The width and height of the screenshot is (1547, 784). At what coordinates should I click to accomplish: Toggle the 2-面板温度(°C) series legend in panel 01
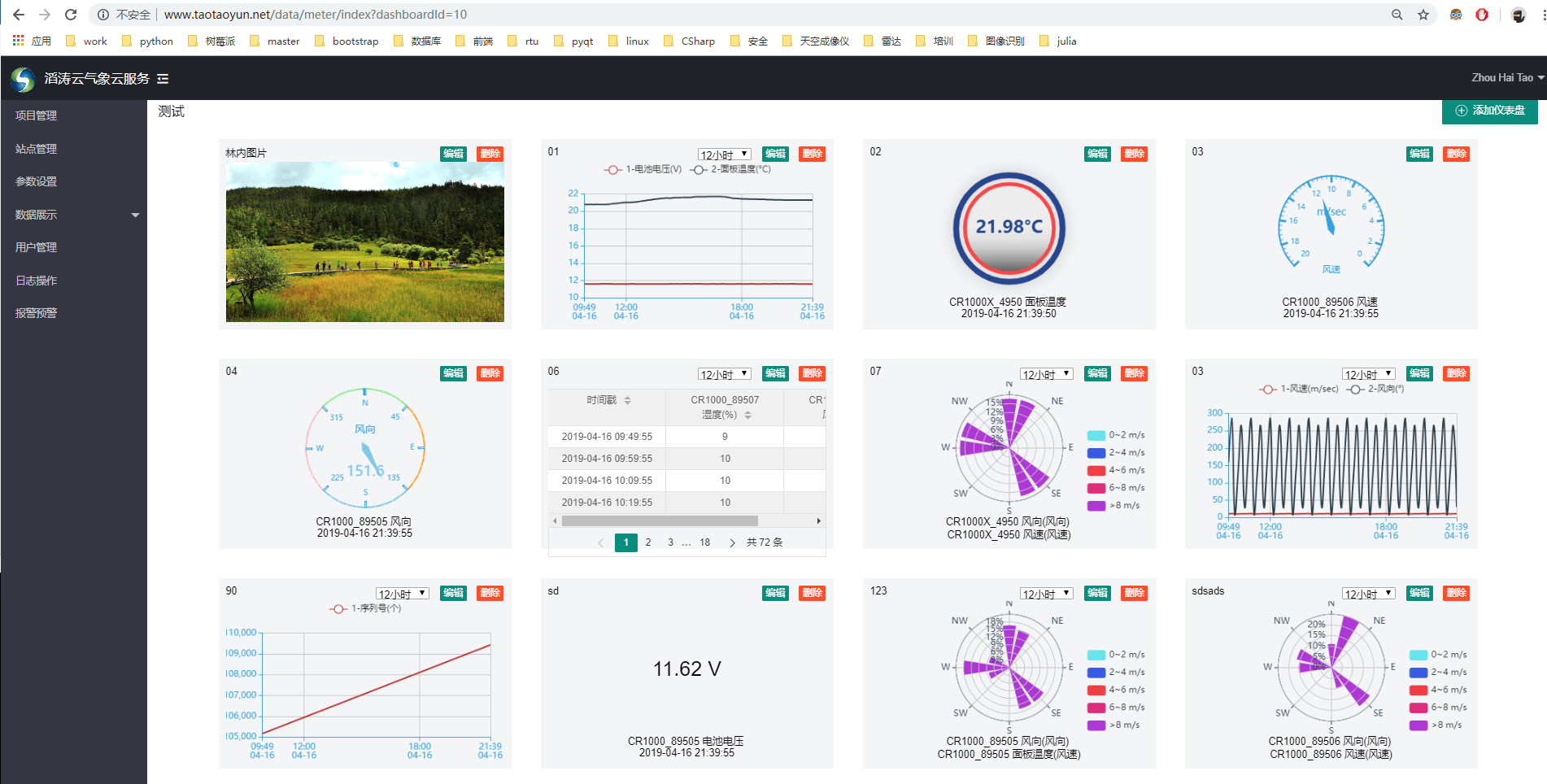730,169
